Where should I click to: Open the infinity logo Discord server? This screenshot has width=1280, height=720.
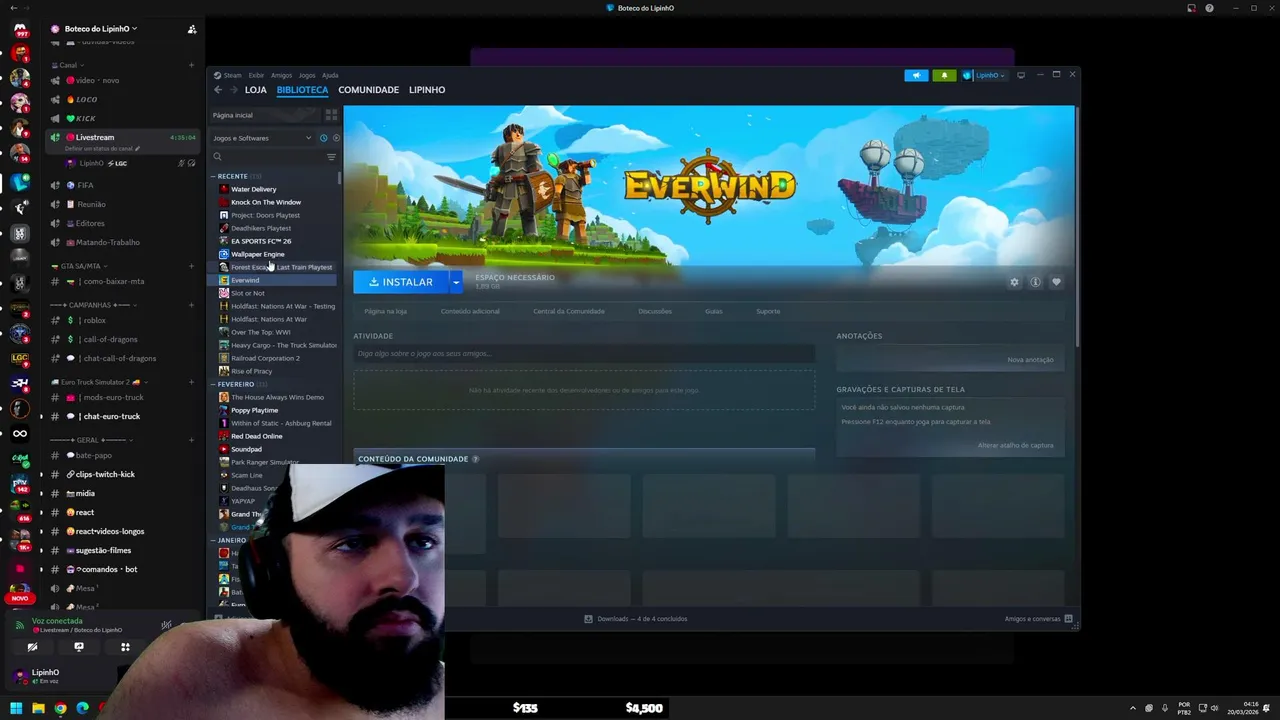(20, 433)
